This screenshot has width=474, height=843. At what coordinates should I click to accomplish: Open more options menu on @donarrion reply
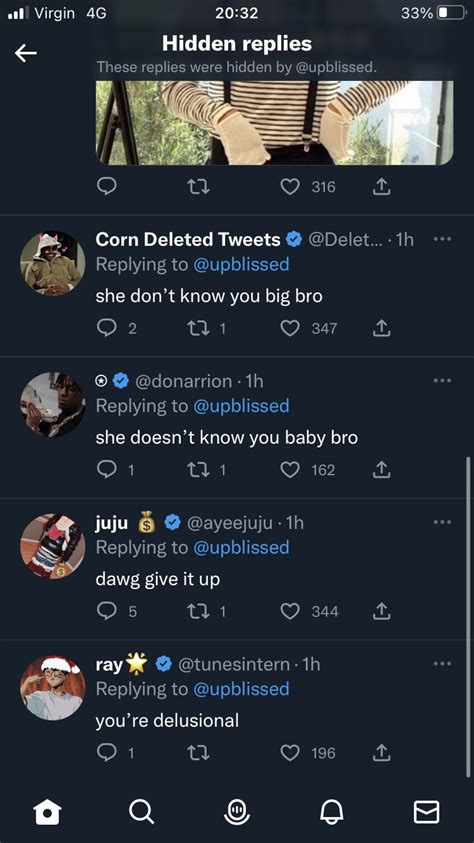pyautogui.click(x=442, y=380)
